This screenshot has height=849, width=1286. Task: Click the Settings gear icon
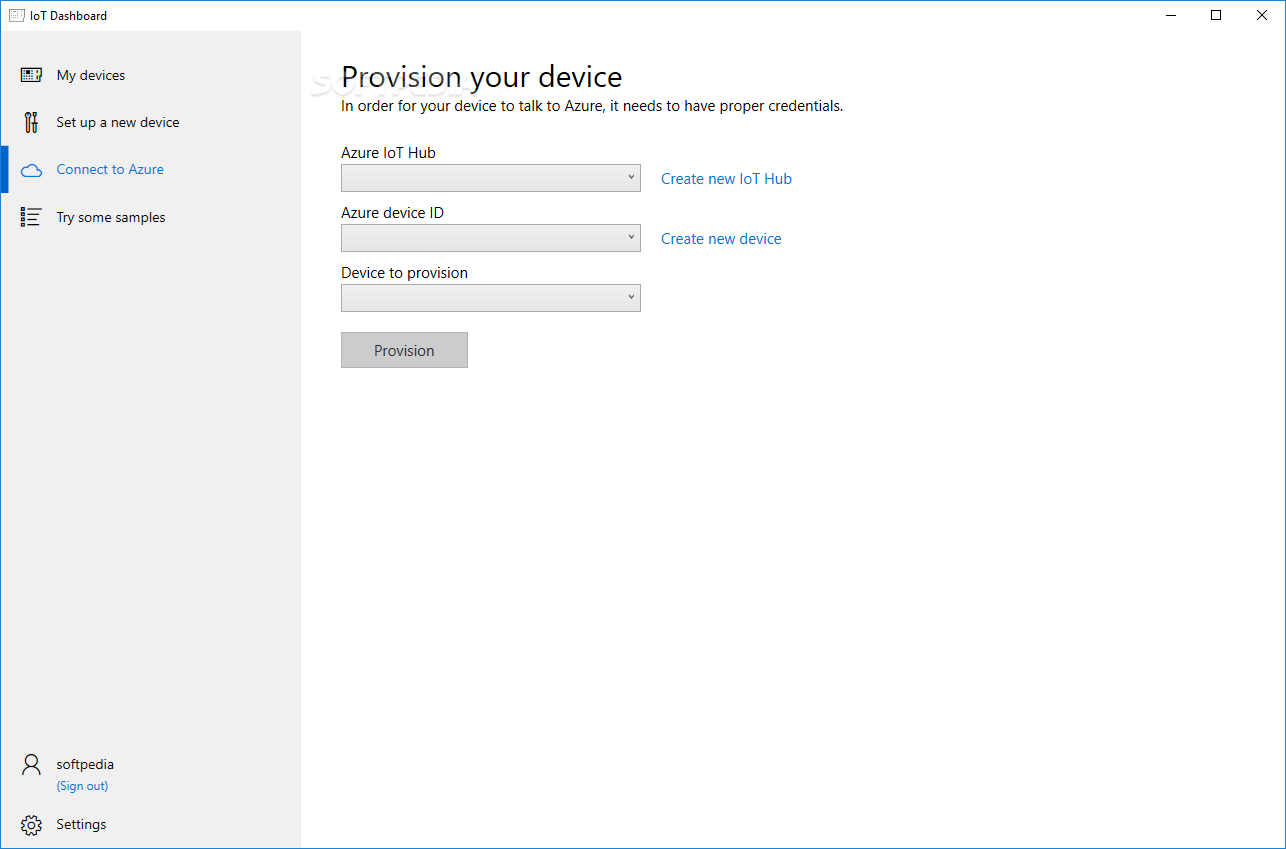tap(31, 825)
